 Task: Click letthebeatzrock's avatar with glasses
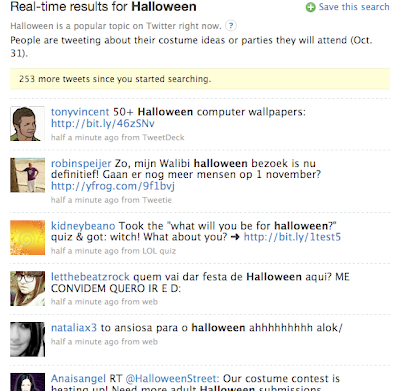(x=27, y=289)
